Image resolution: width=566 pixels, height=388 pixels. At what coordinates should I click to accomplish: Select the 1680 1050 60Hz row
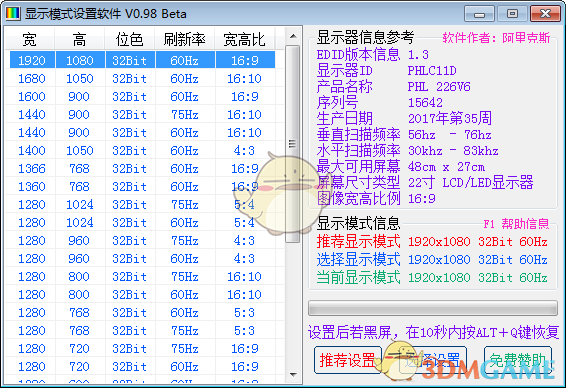pos(142,78)
